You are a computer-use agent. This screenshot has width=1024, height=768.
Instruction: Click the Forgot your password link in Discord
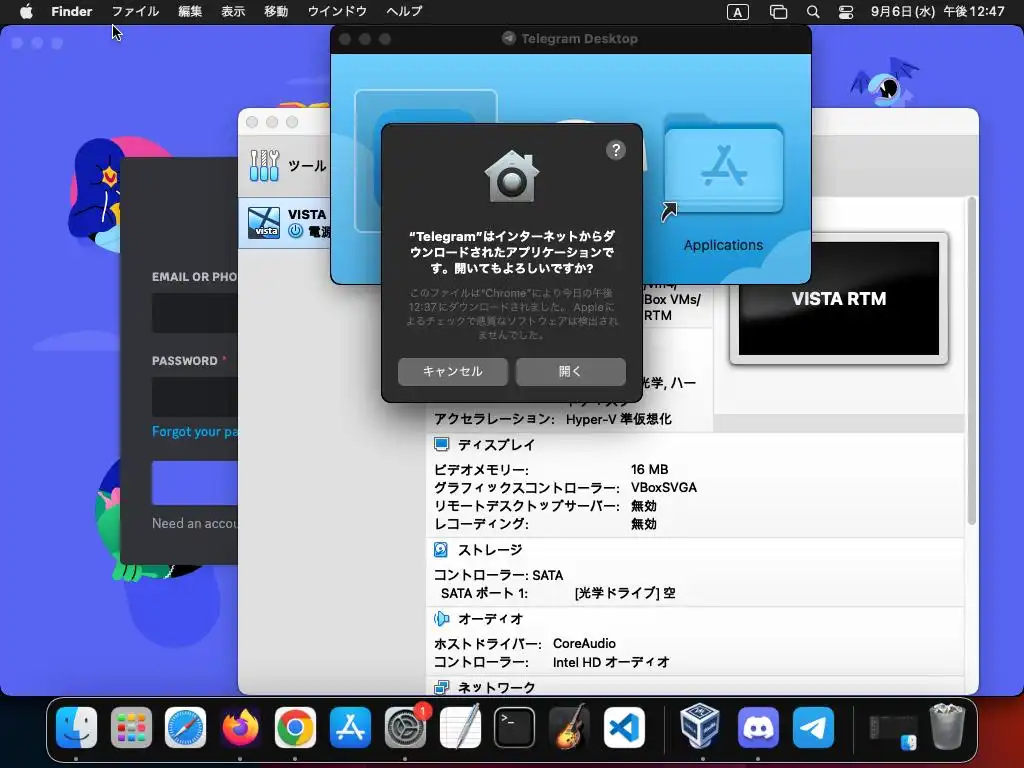point(195,431)
